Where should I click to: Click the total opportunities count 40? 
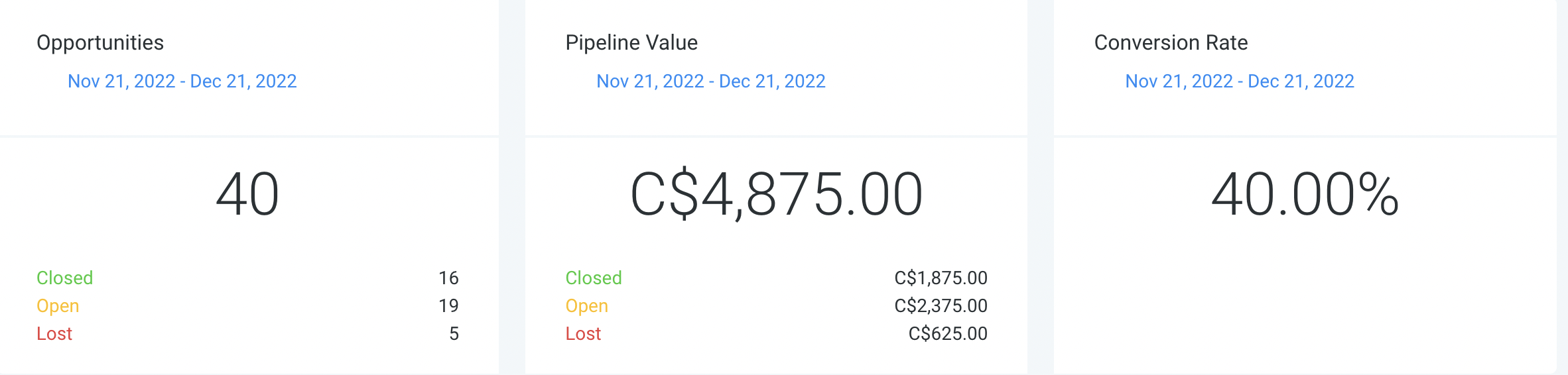(247, 194)
